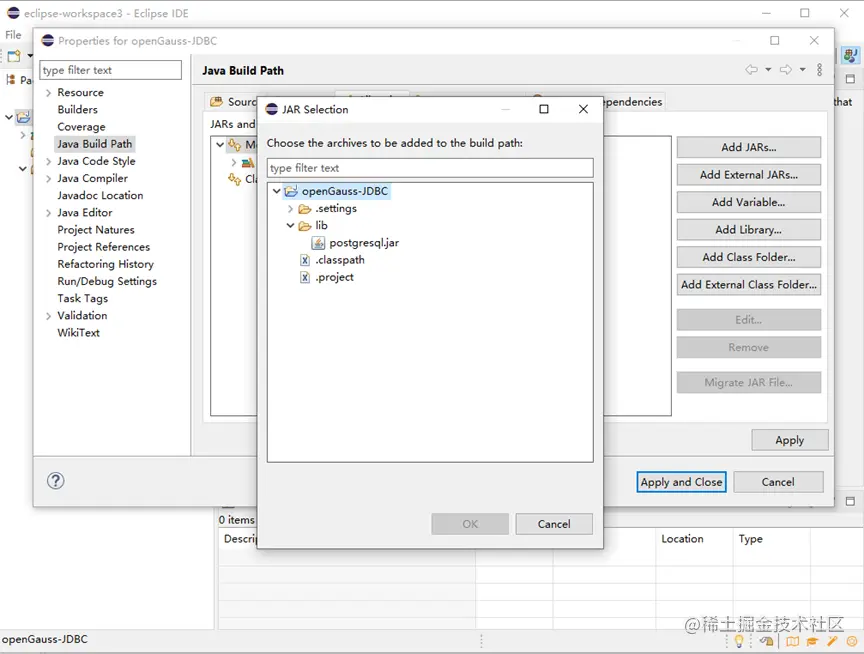Click the lib folder icon
Viewport: 864px width, 654px height.
click(x=305, y=226)
